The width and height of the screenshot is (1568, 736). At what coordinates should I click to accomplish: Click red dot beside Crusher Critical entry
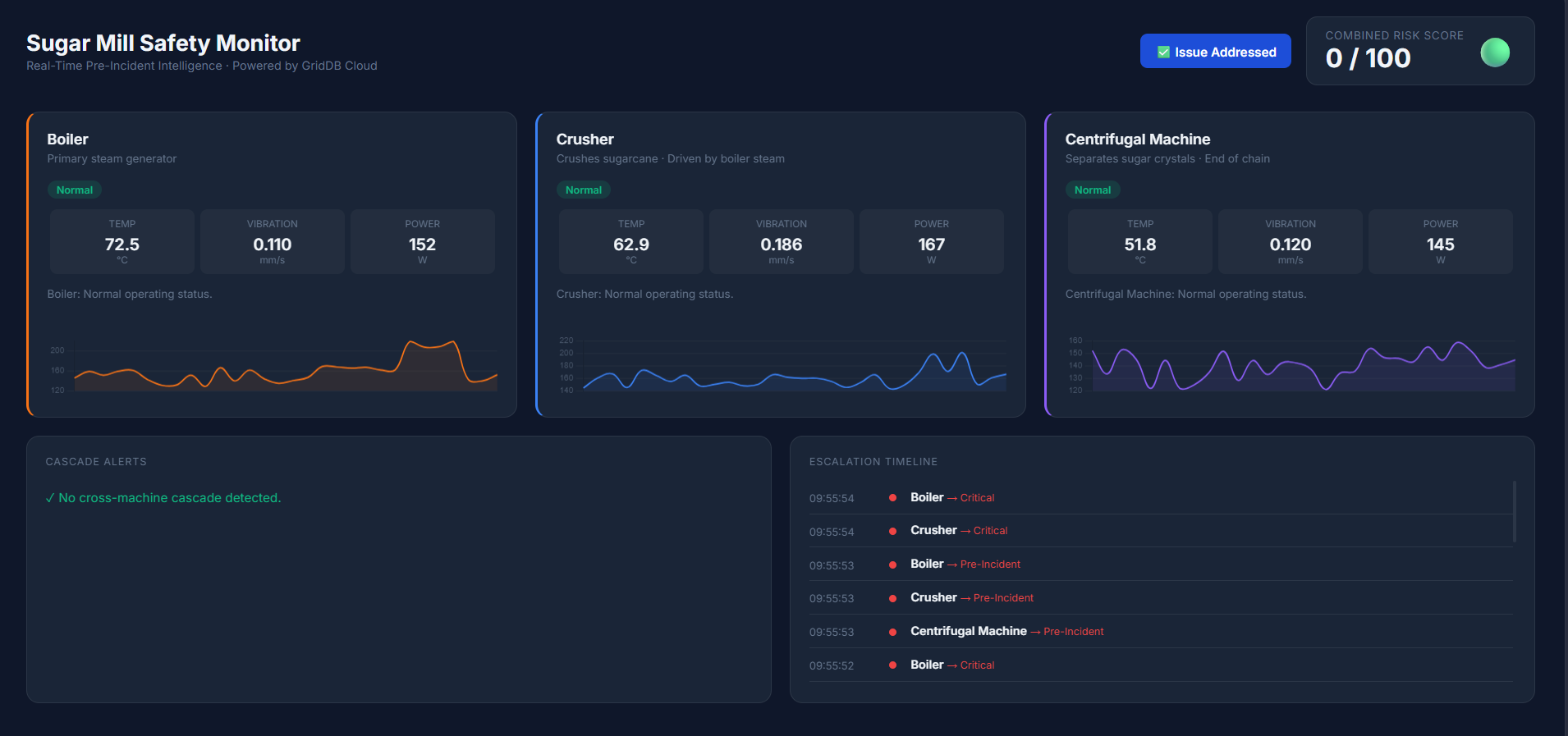point(892,531)
